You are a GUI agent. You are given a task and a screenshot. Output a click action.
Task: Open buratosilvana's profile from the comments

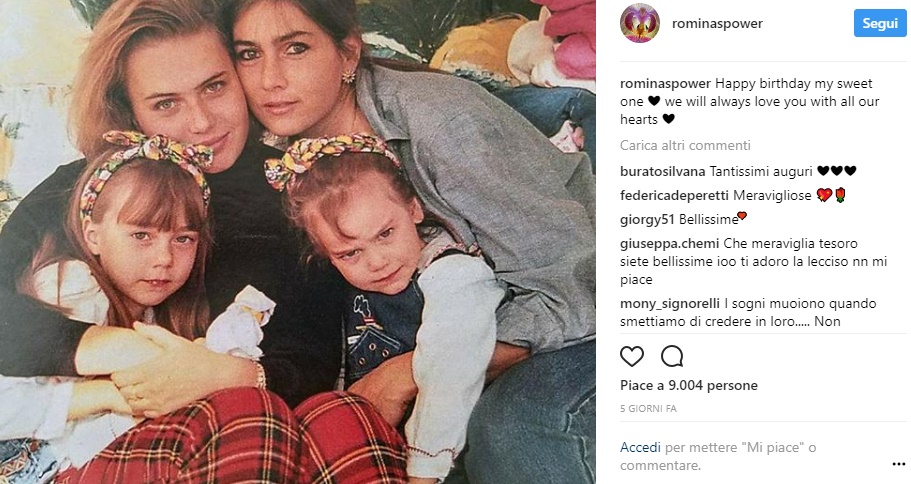click(x=662, y=171)
